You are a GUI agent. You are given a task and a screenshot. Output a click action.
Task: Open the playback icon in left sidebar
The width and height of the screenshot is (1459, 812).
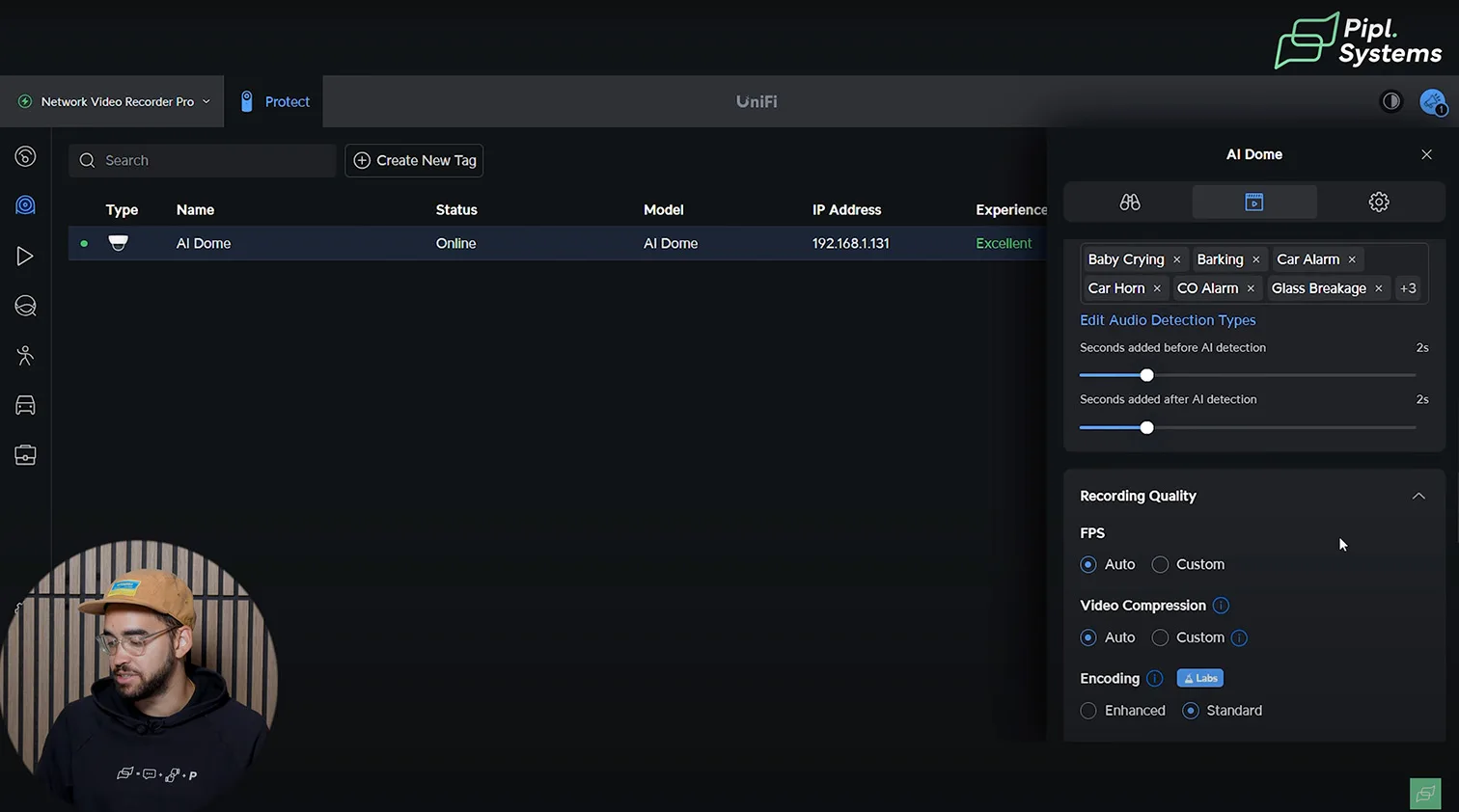25,256
